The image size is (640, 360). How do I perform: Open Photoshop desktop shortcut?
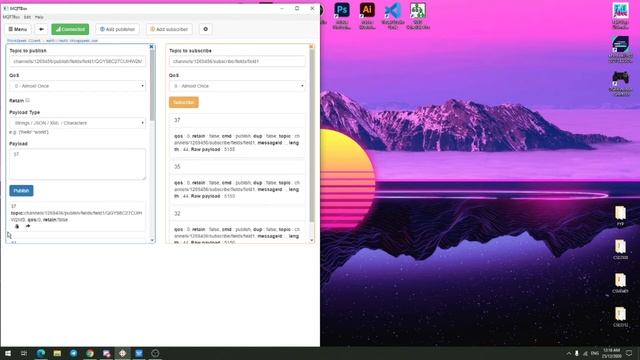click(342, 16)
